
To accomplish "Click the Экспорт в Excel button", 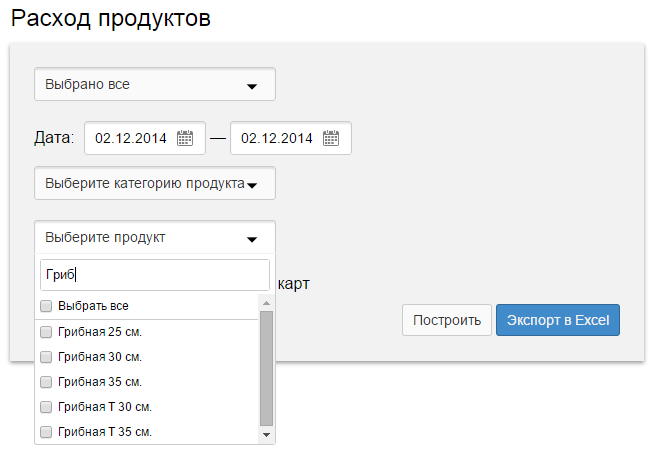I will click(558, 320).
